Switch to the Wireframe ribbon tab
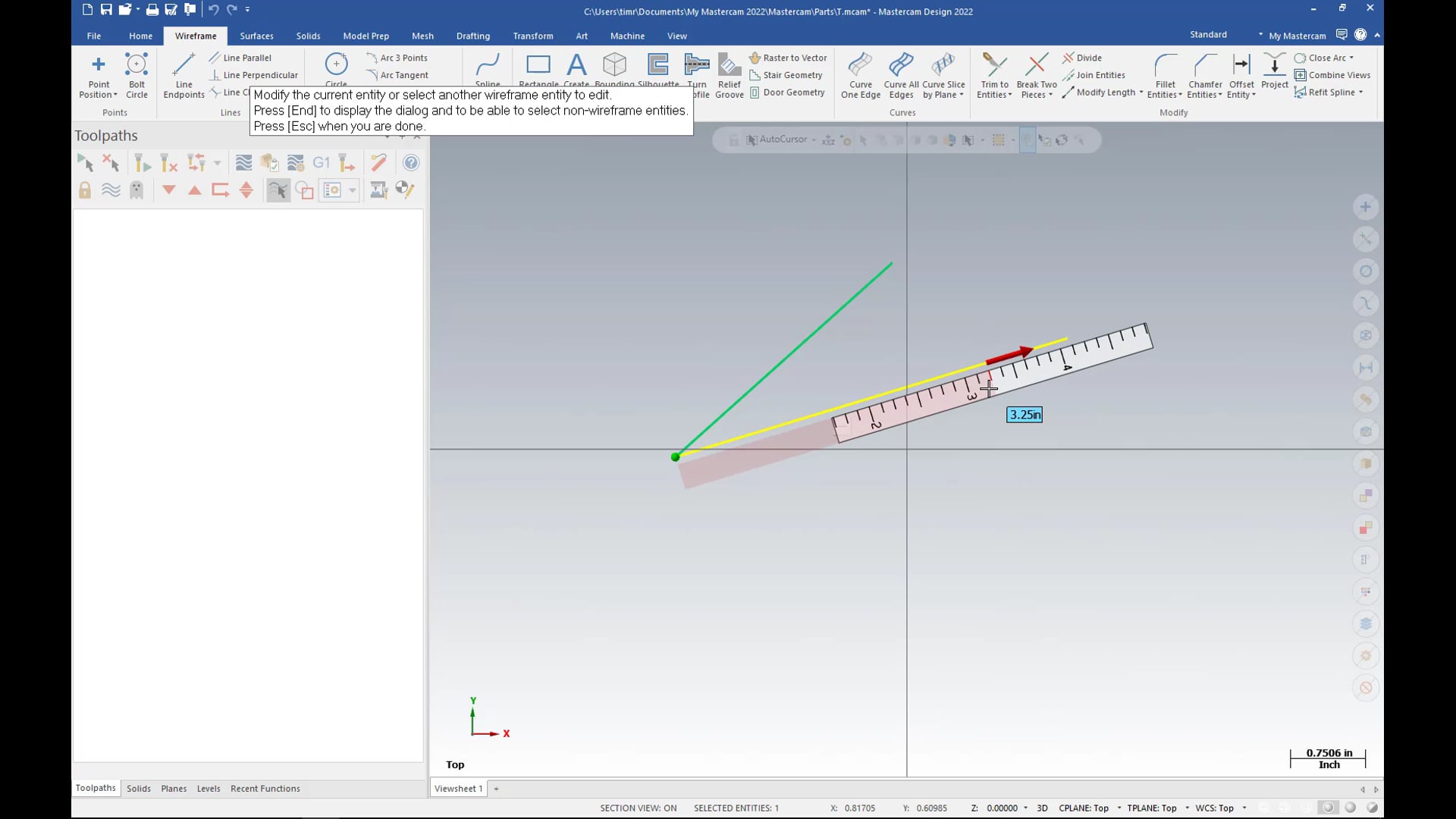The height and width of the screenshot is (819, 1456). coord(195,35)
